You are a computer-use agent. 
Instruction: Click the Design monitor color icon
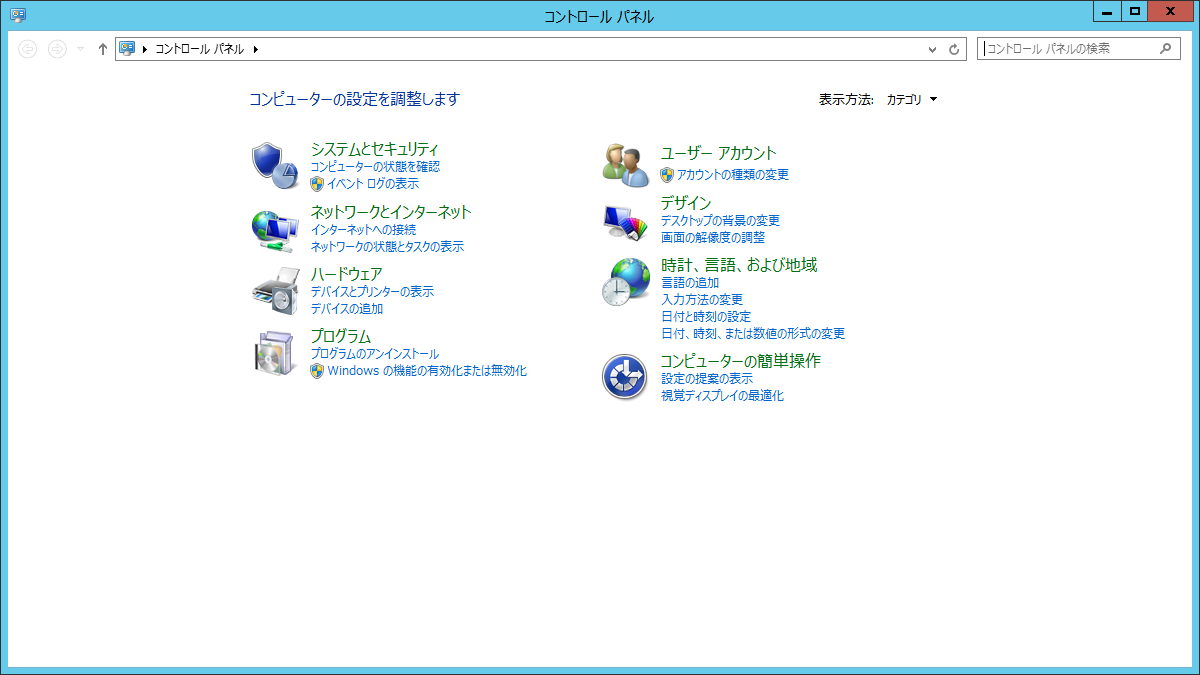point(626,222)
